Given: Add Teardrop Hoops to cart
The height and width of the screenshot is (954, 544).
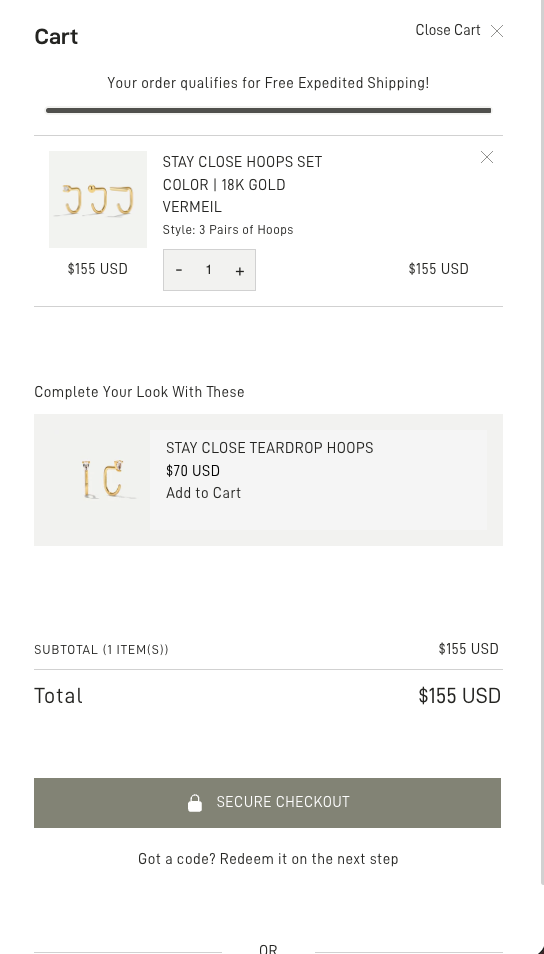Looking at the screenshot, I should click(x=203, y=493).
